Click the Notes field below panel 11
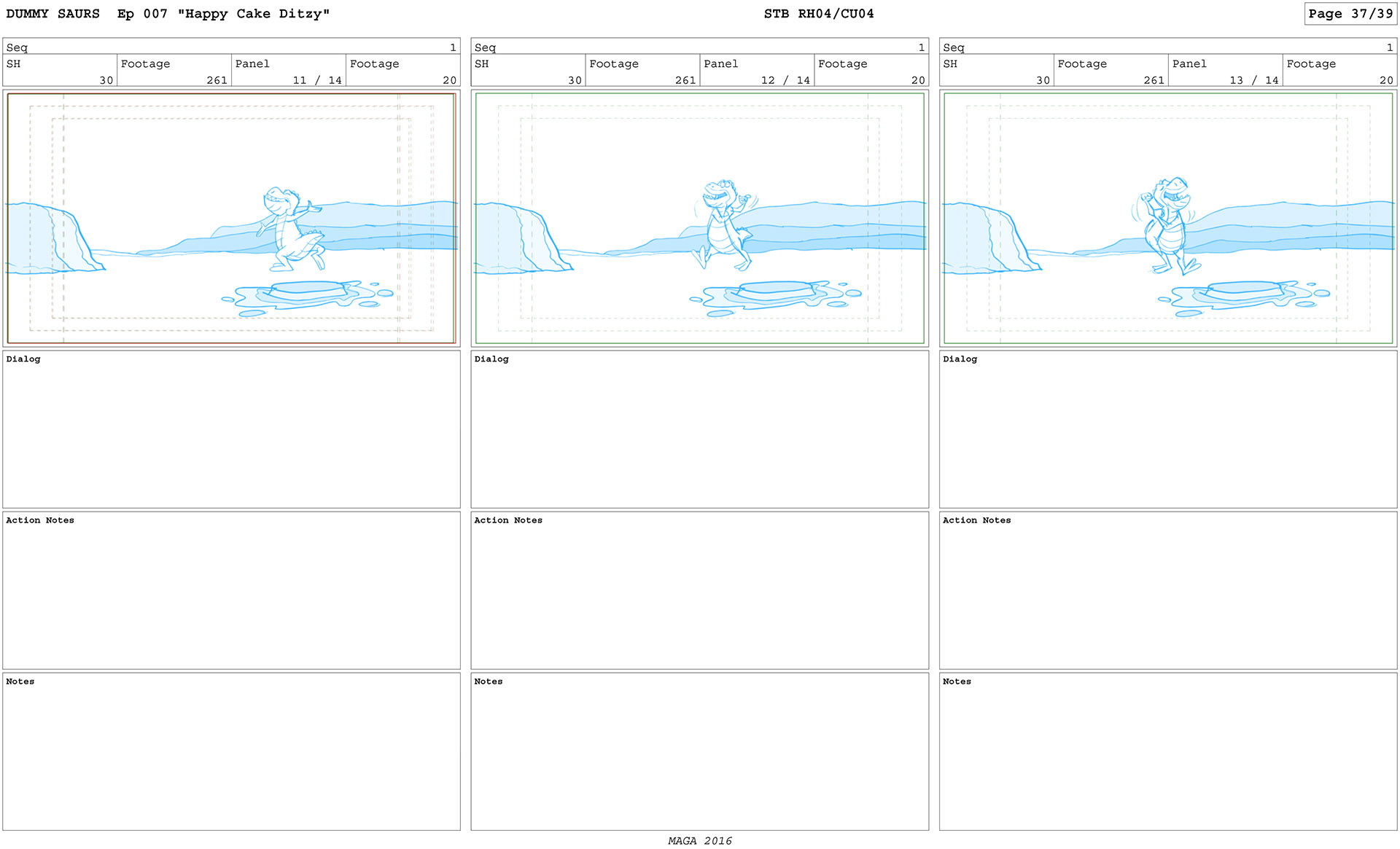 [231, 751]
